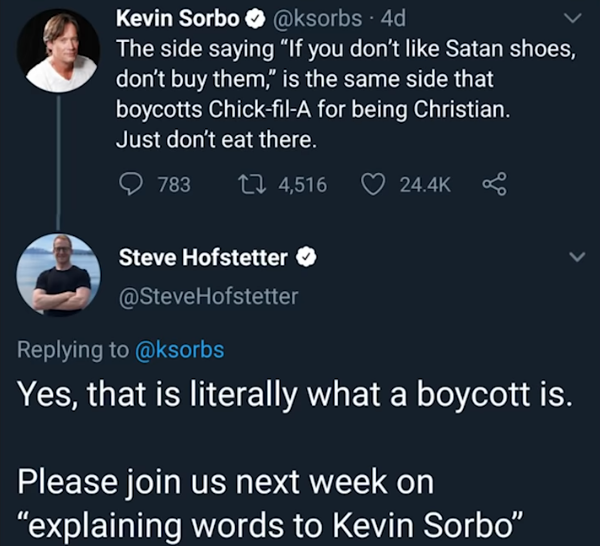Open Steve Hofstetter's profile picture
Viewport: 600px width, 546px height.
pyautogui.click(x=59, y=274)
